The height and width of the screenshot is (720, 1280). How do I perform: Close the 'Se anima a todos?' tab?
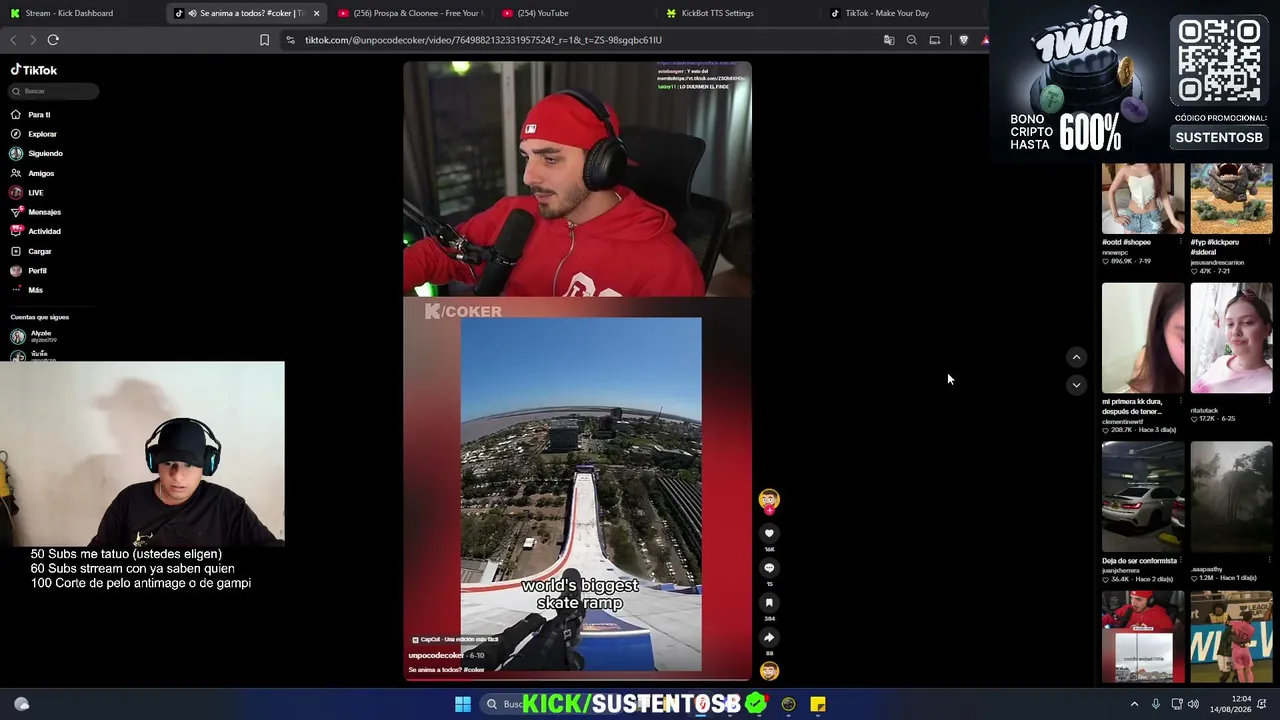coord(316,13)
